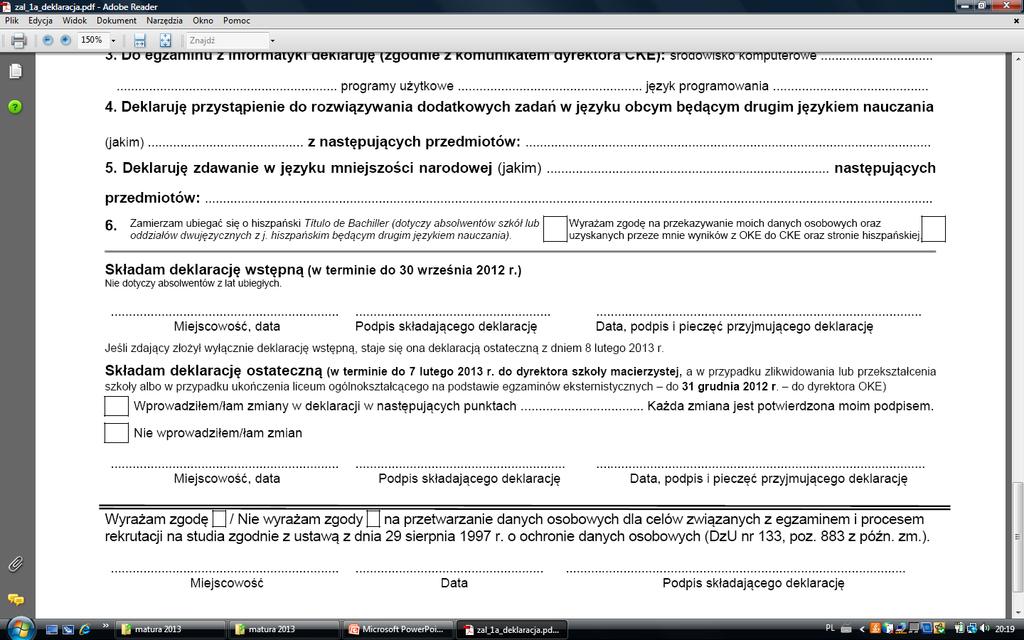The image size is (1024, 640).
Task: Click the label 'Miejscowość' above bottom edge
Action: [x=227, y=583]
